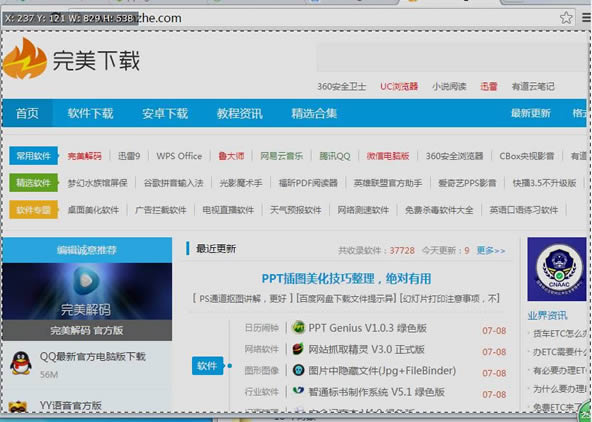
Task: Open 迅雷 hot search link
Action: (x=489, y=86)
